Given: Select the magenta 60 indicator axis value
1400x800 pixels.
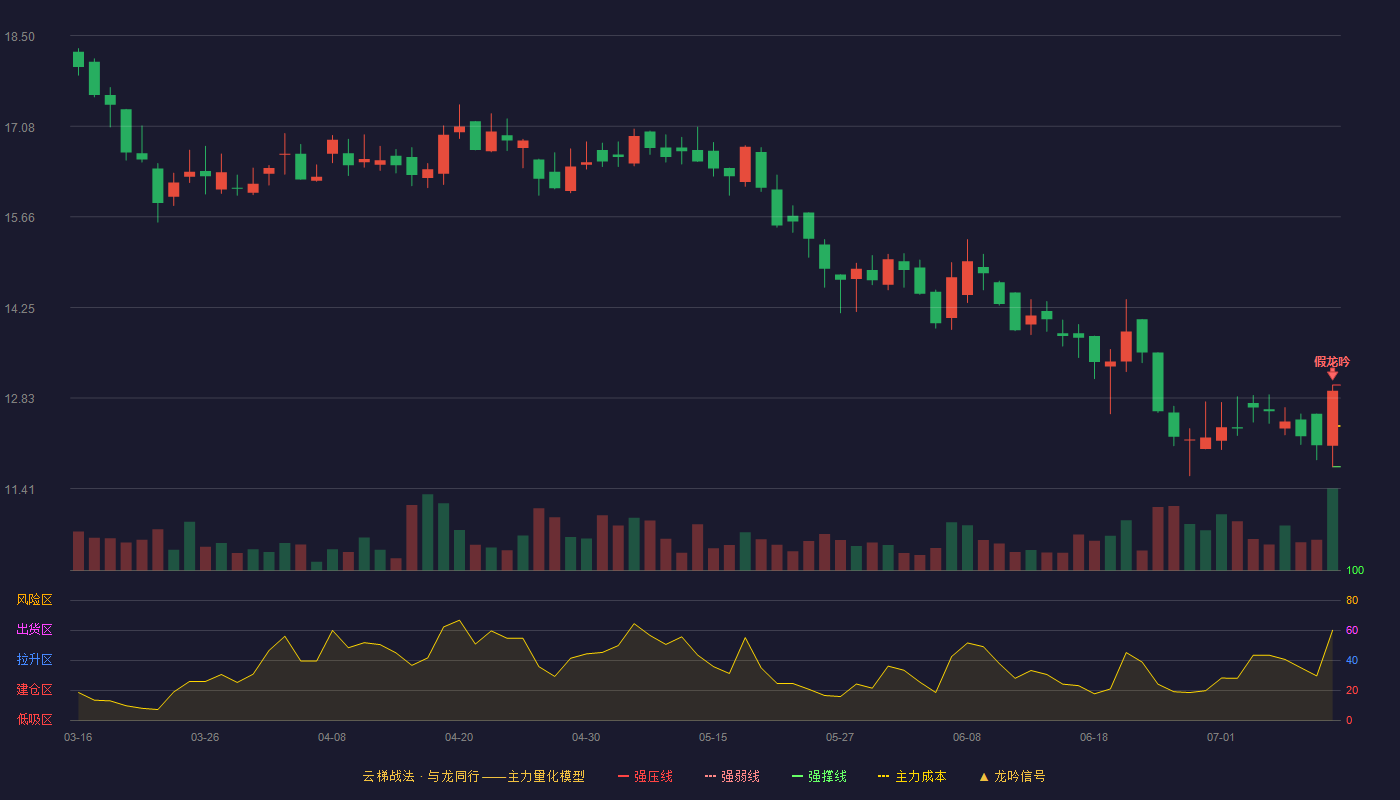Looking at the screenshot, I should tap(1352, 630).
